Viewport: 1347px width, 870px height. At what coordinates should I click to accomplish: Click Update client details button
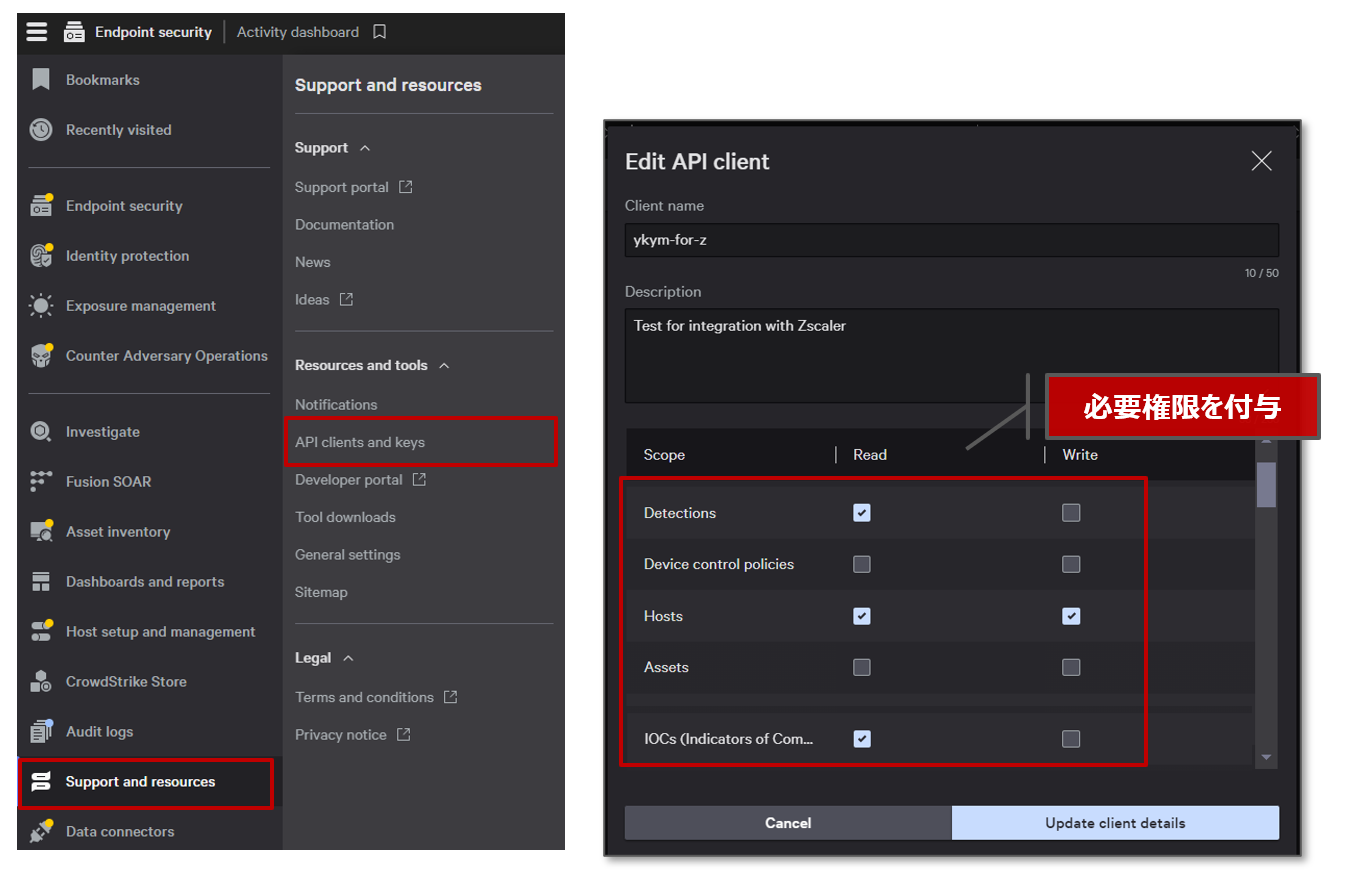[x=1115, y=823]
